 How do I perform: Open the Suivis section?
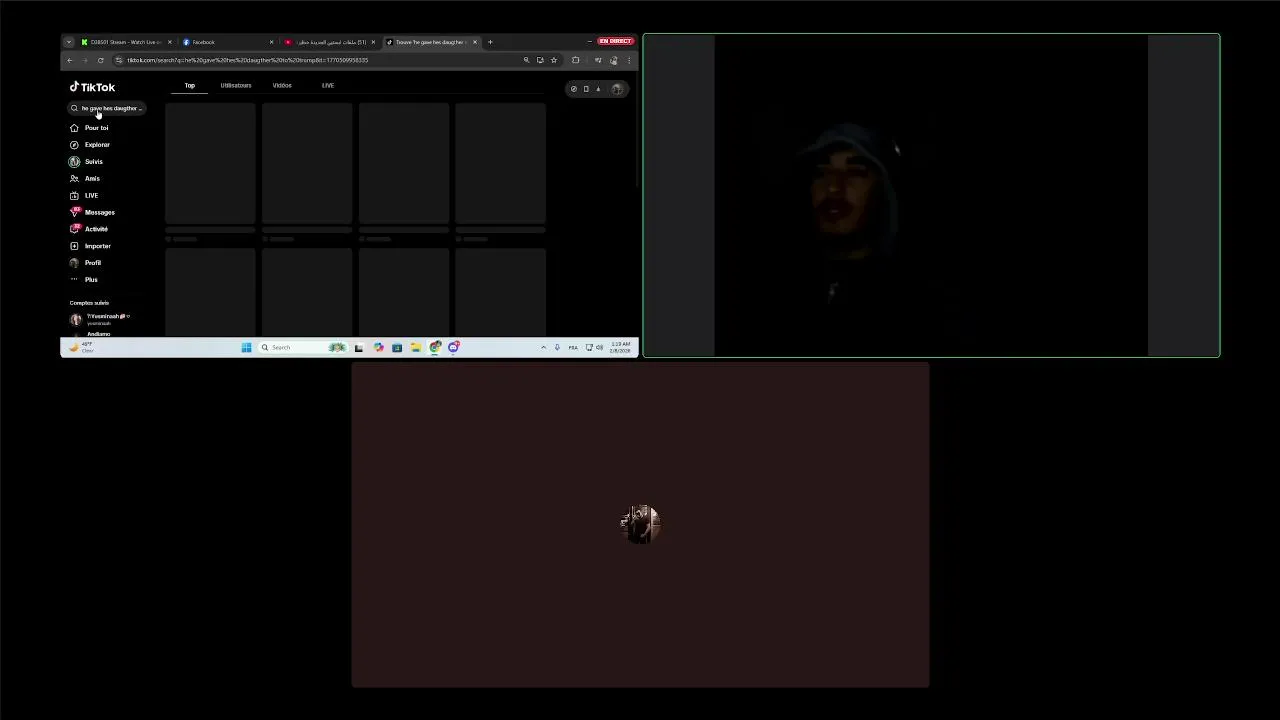[86, 162]
